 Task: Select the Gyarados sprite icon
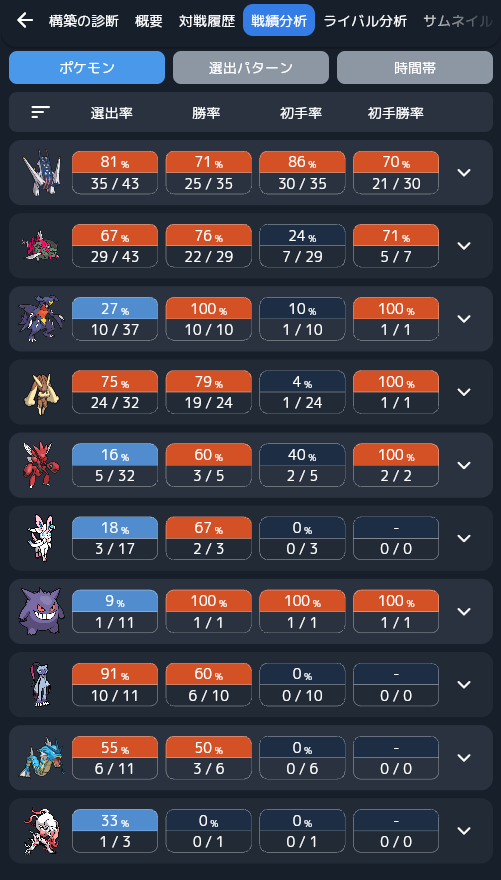point(42,758)
